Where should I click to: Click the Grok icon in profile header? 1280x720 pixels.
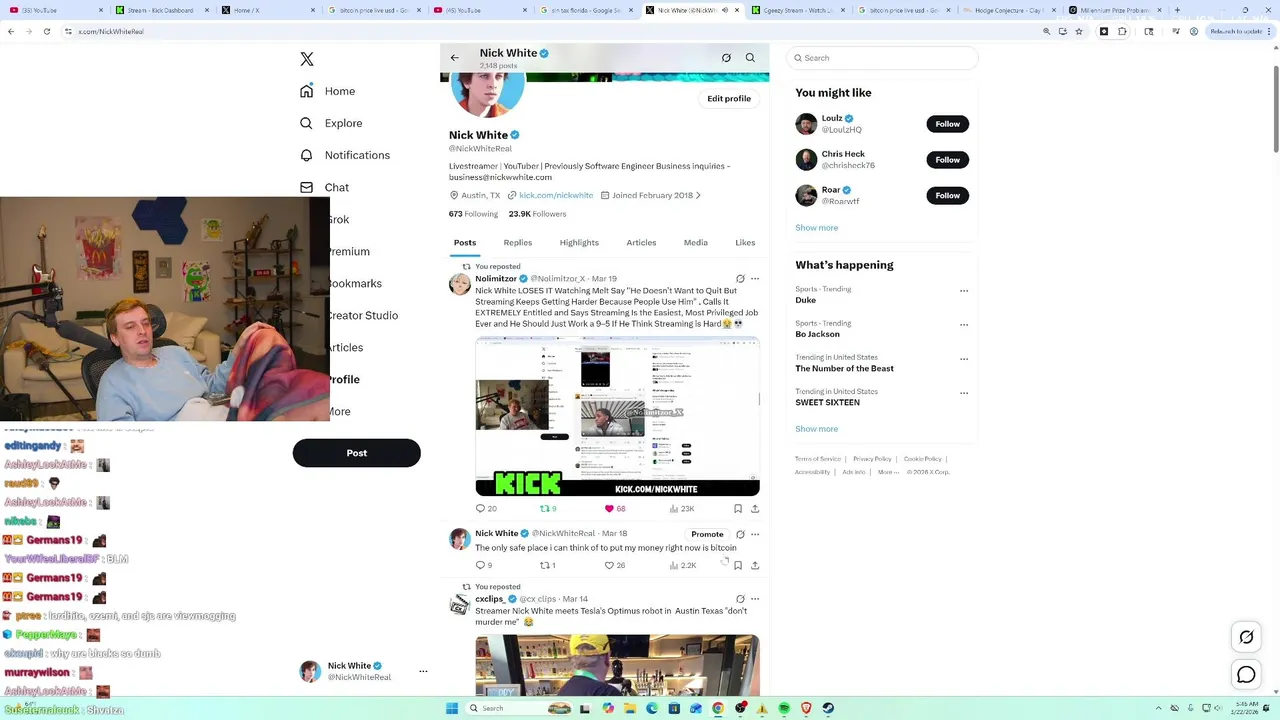coord(726,58)
